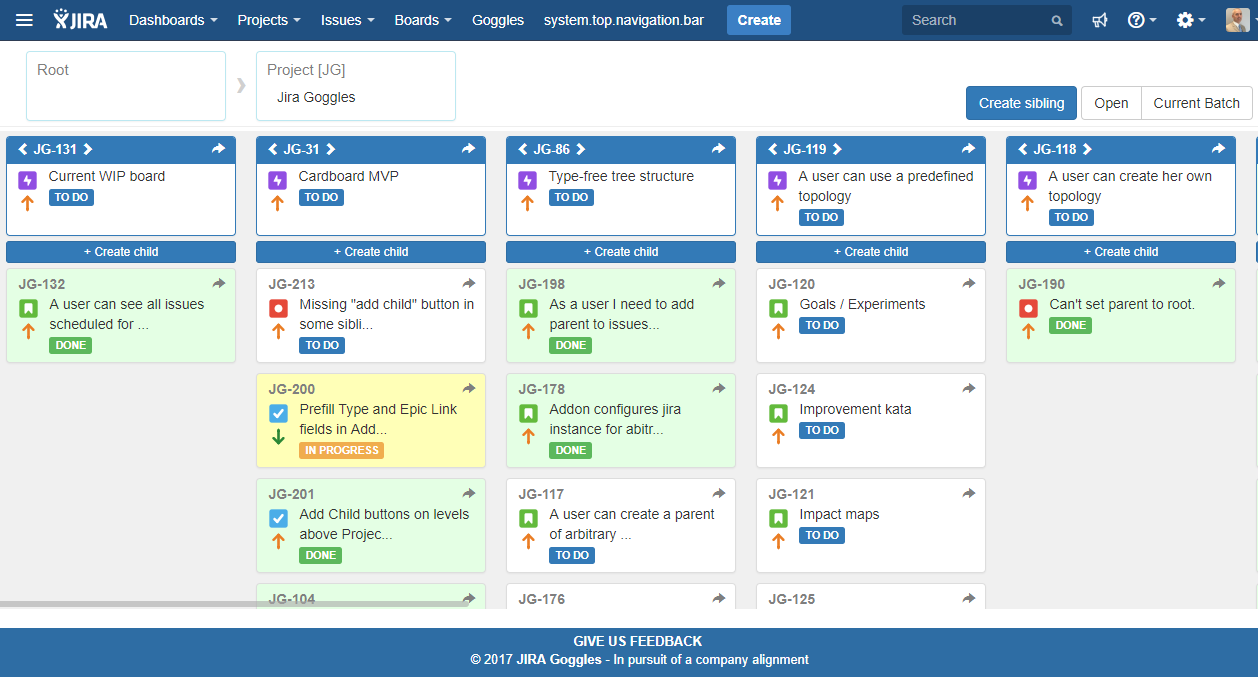Click share arrow on JG-131 header
The width and height of the screenshot is (1258, 677).
(219, 149)
